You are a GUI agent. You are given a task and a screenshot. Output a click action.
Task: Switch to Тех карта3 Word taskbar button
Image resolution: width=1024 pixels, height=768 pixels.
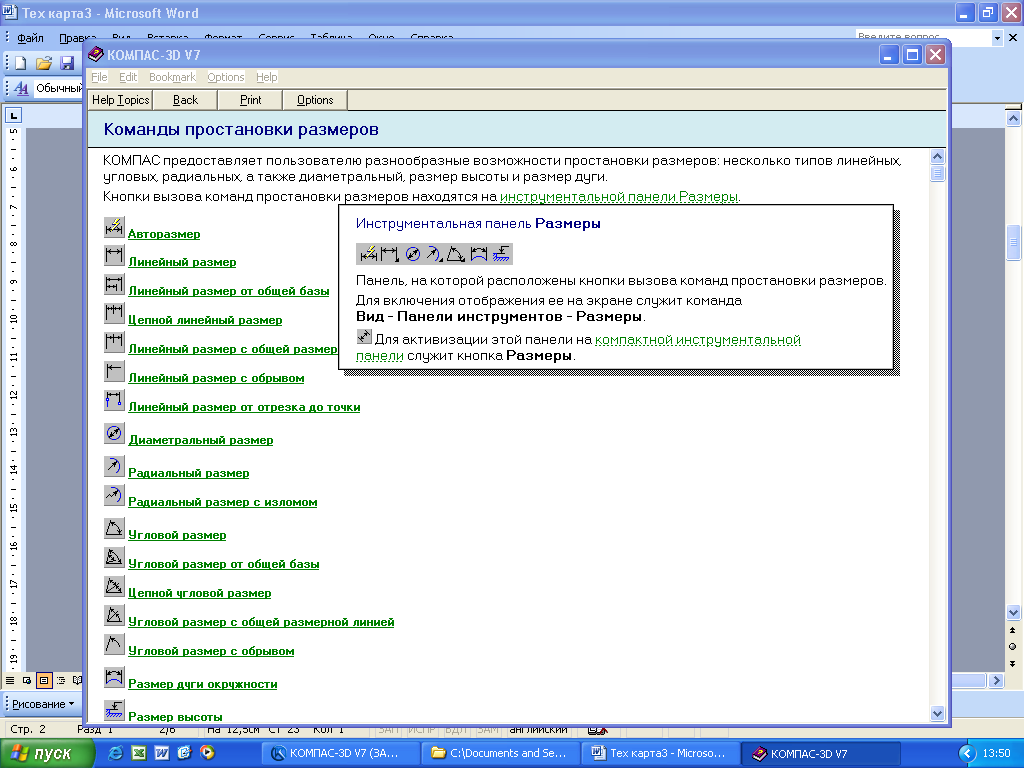point(660,753)
